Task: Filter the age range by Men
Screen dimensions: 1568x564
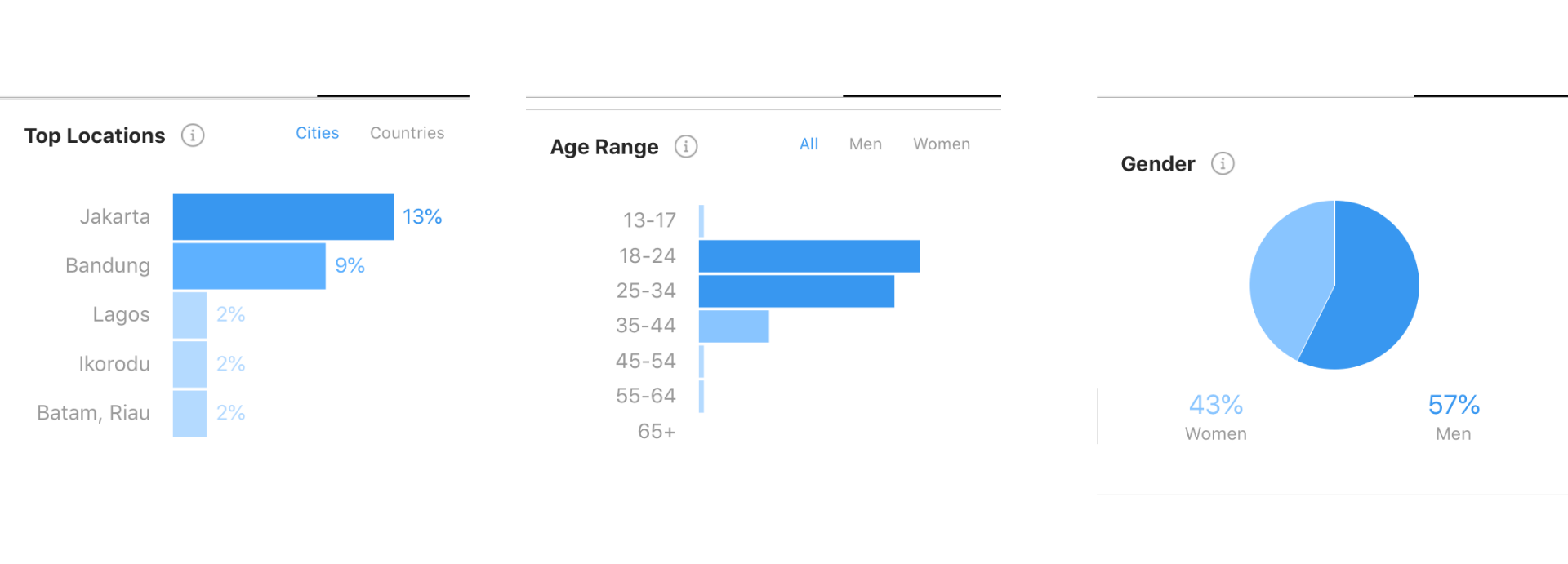Action: (866, 144)
